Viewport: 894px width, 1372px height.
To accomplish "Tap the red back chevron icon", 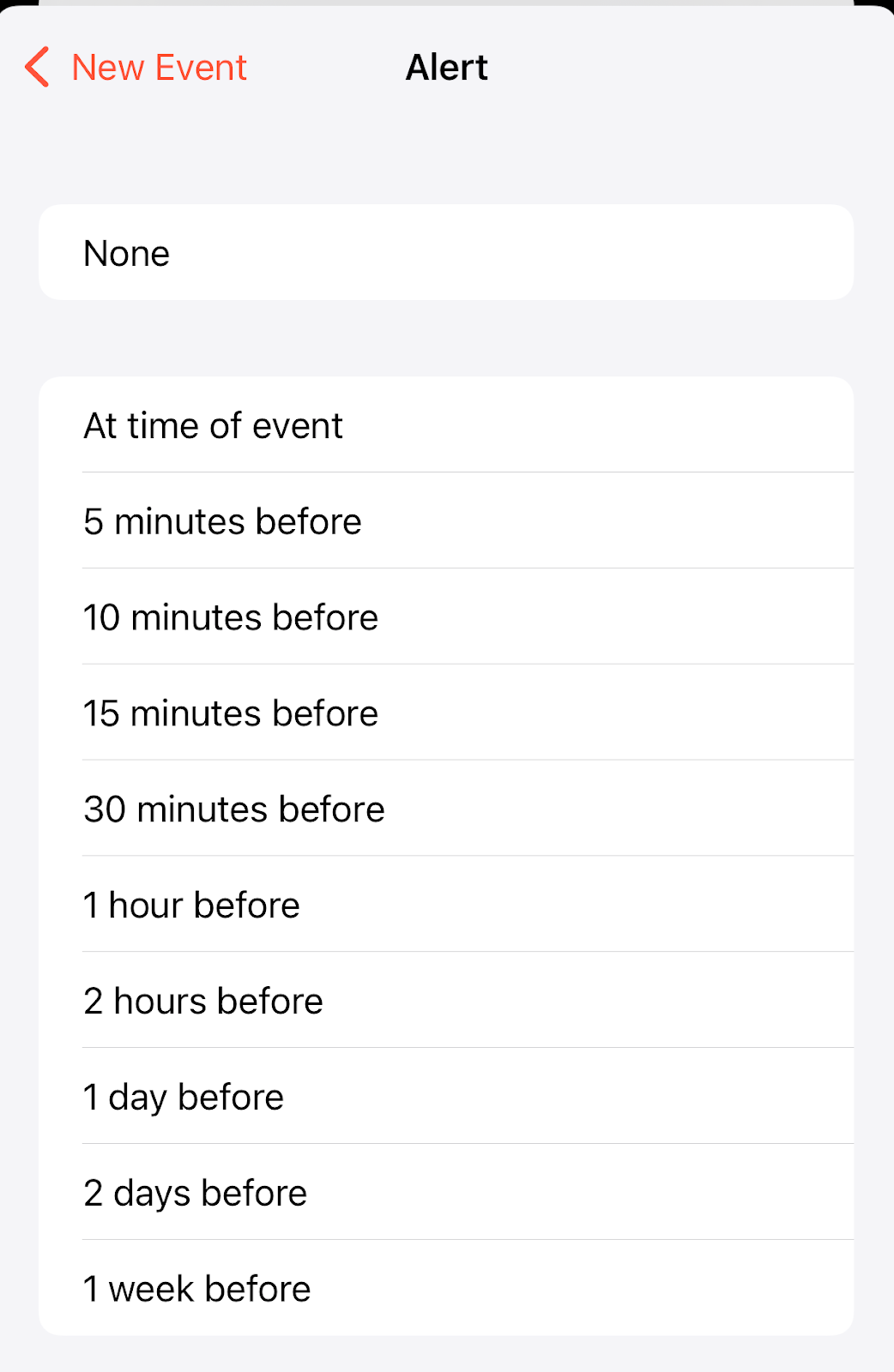I will point(37,67).
